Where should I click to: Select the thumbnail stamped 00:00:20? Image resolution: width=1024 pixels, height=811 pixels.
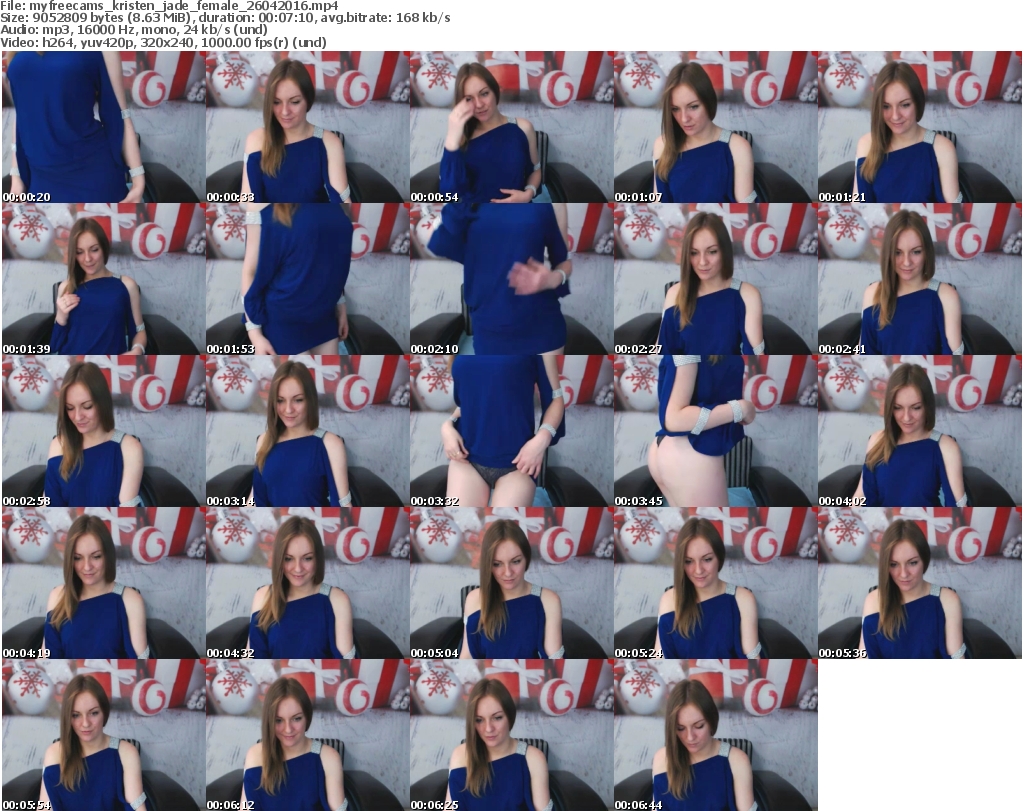[104, 127]
